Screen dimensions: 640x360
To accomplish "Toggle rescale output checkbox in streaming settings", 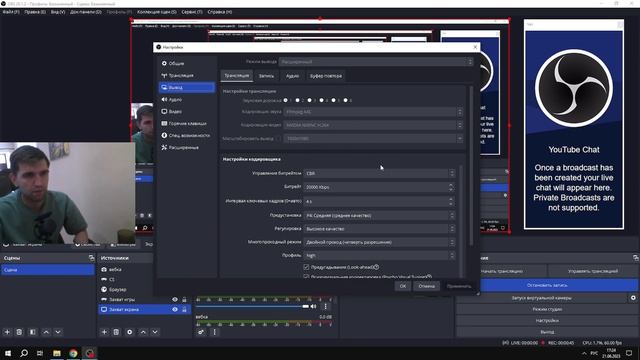I will pyautogui.click(x=279, y=139).
